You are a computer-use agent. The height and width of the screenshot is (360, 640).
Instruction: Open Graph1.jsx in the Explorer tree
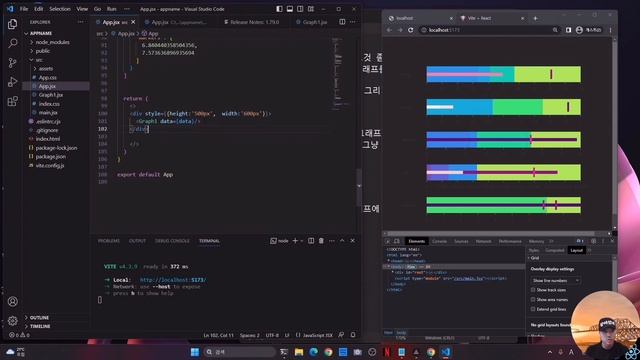coord(51,95)
